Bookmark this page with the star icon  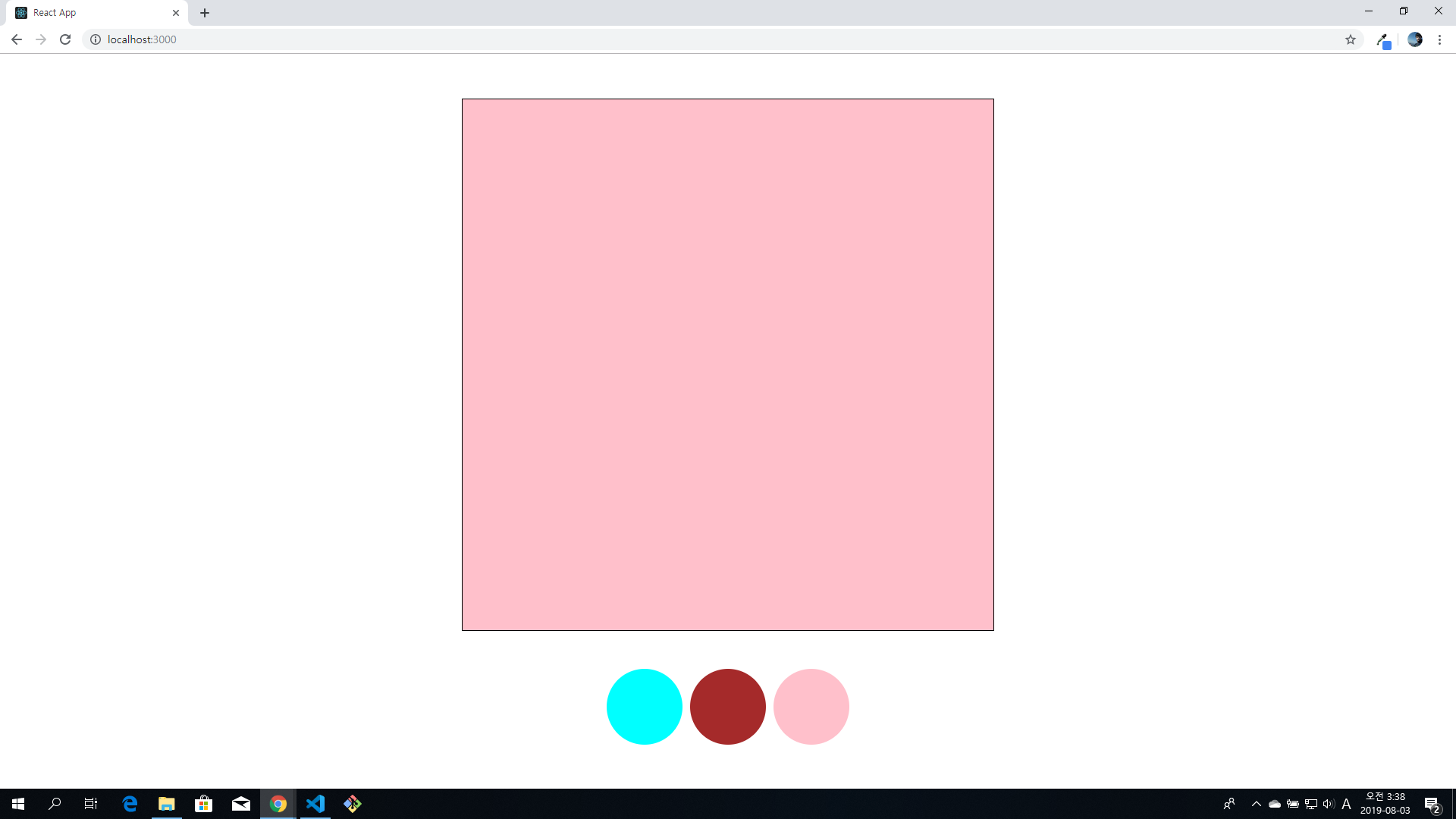click(x=1350, y=39)
